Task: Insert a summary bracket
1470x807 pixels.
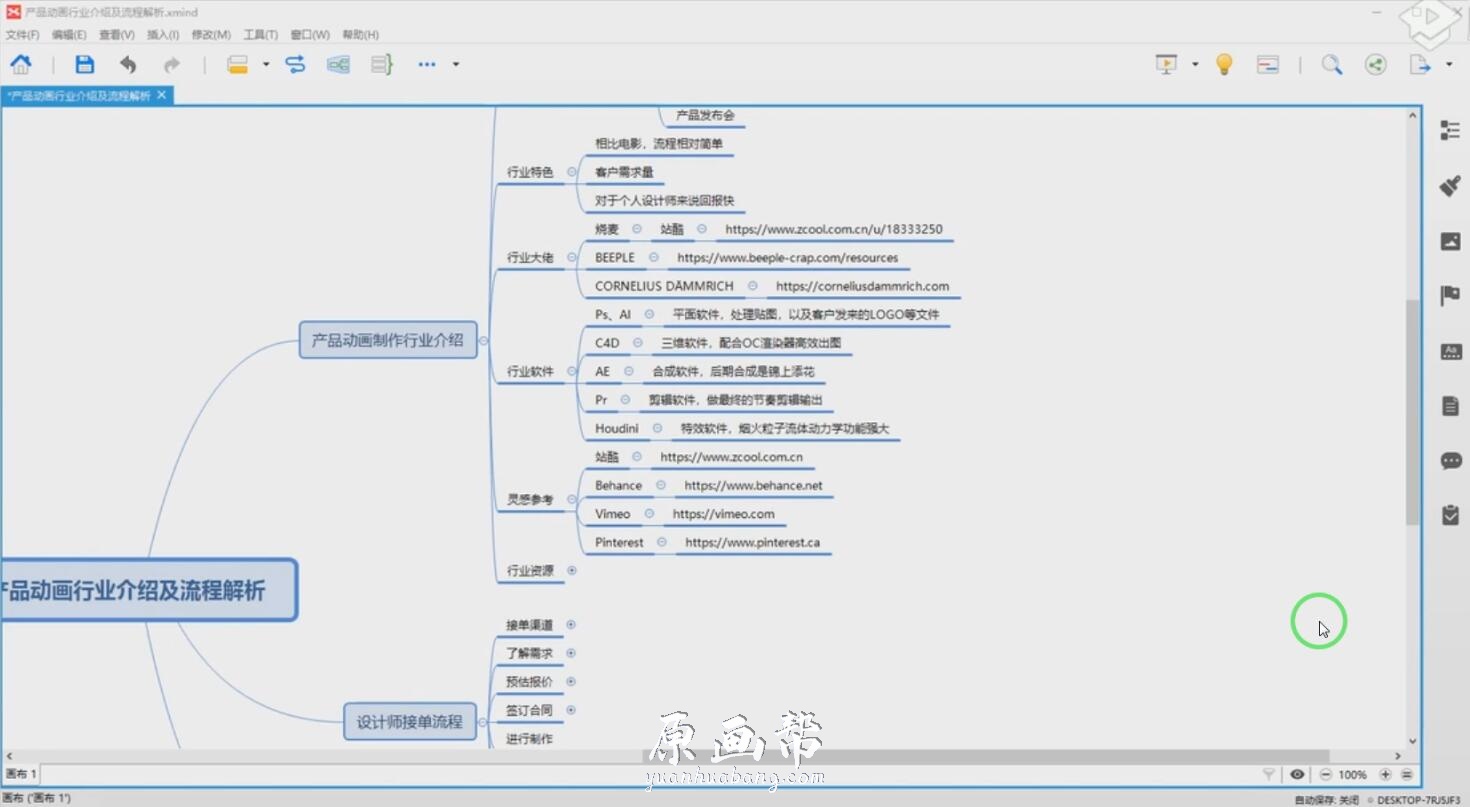Action: (382, 64)
